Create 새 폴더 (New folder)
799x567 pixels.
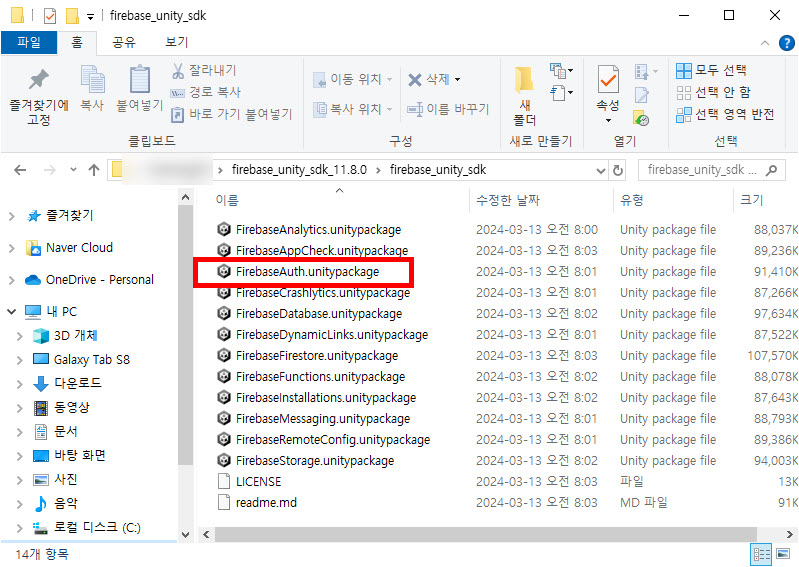click(x=524, y=96)
